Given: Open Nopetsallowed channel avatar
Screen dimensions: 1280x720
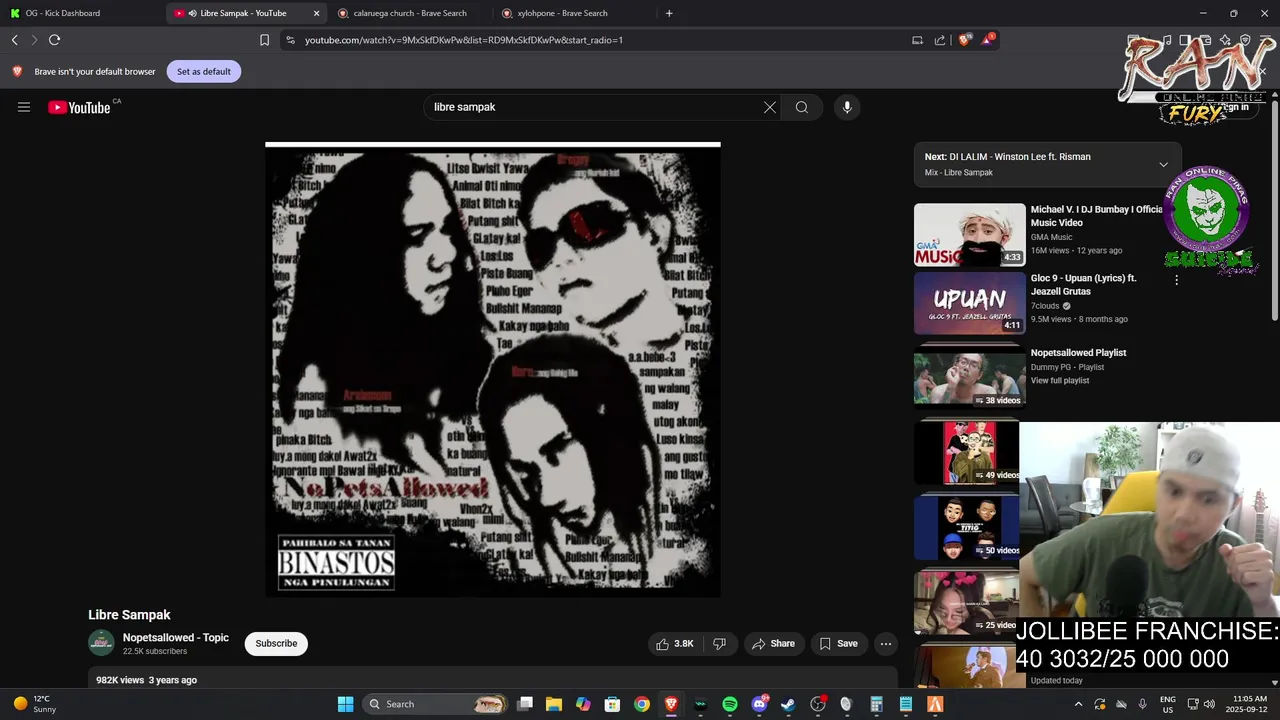Looking at the screenshot, I should click(x=101, y=643).
